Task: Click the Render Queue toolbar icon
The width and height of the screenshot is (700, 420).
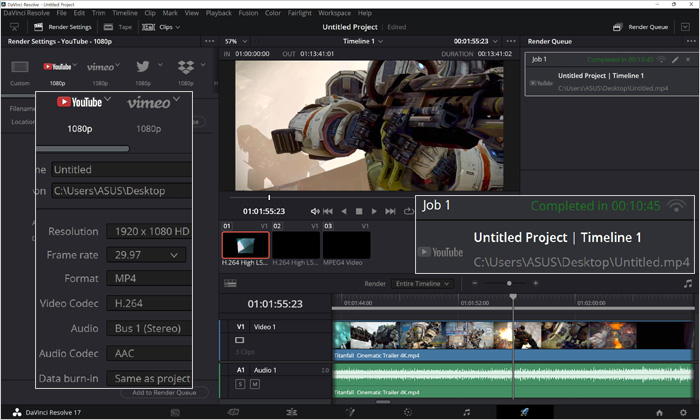Action: (x=617, y=27)
